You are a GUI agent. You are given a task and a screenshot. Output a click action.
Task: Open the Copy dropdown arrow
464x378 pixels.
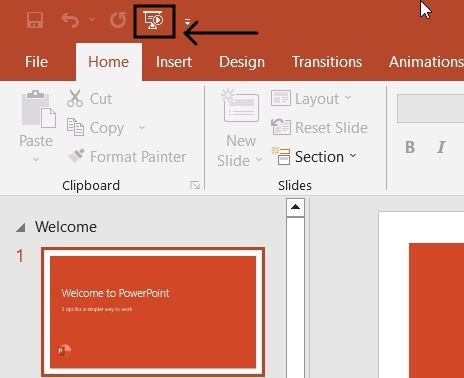pyautogui.click(x=142, y=127)
